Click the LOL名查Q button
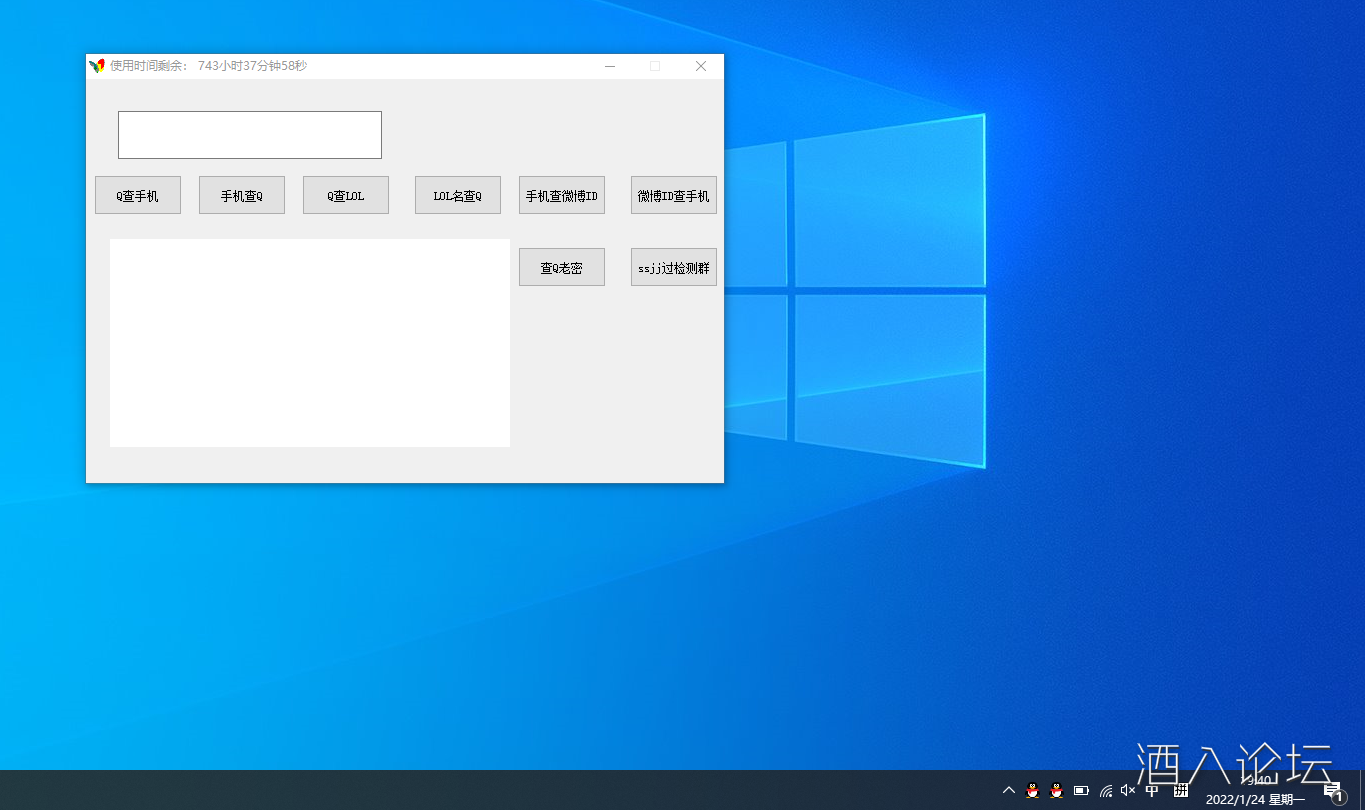This screenshot has height=810, width=1365. coord(458,195)
